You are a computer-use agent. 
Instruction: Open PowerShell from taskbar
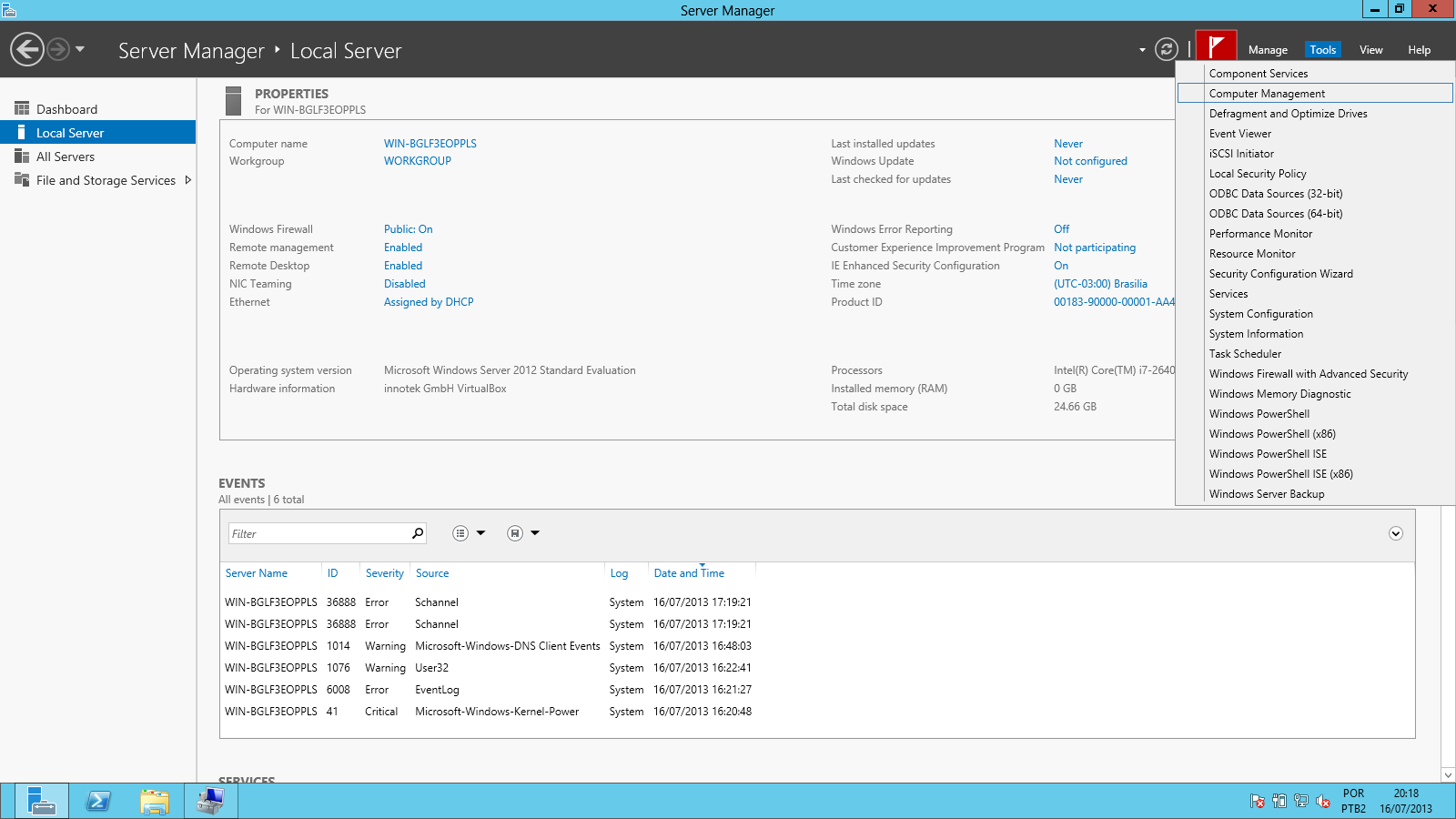point(97,801)
